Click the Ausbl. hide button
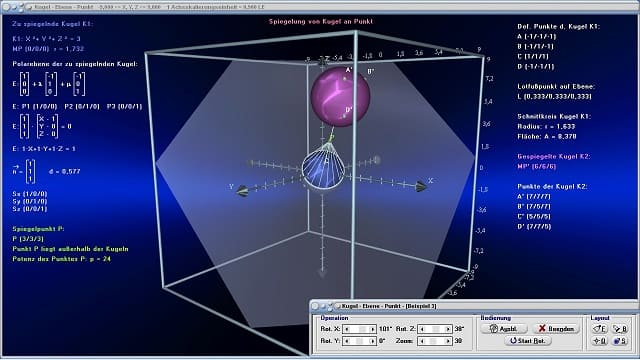 pos(504,329)
